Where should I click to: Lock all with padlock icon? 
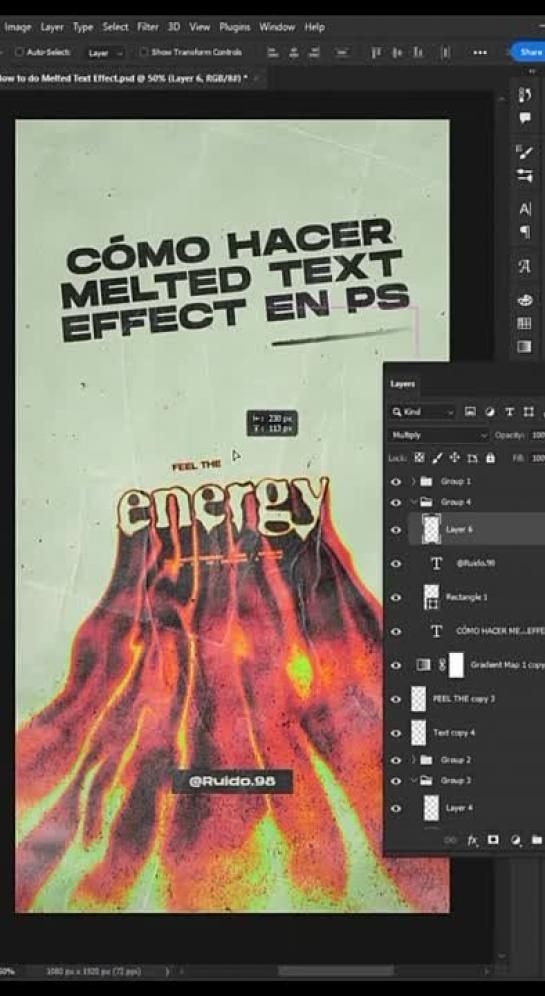coord(490,457)
